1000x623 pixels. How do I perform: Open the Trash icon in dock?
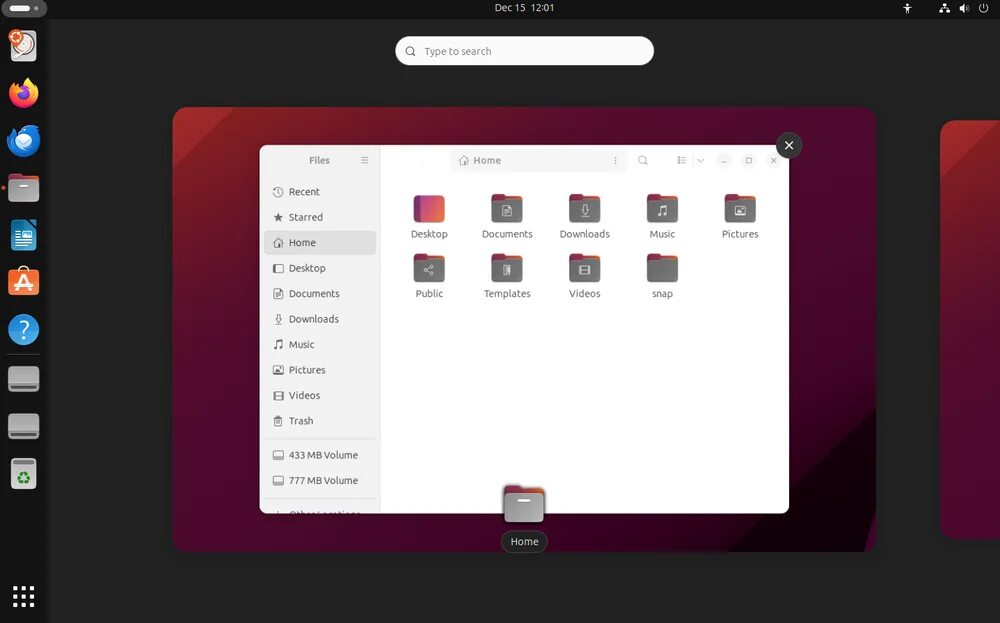pyautogui.click(x=24, y=474)
